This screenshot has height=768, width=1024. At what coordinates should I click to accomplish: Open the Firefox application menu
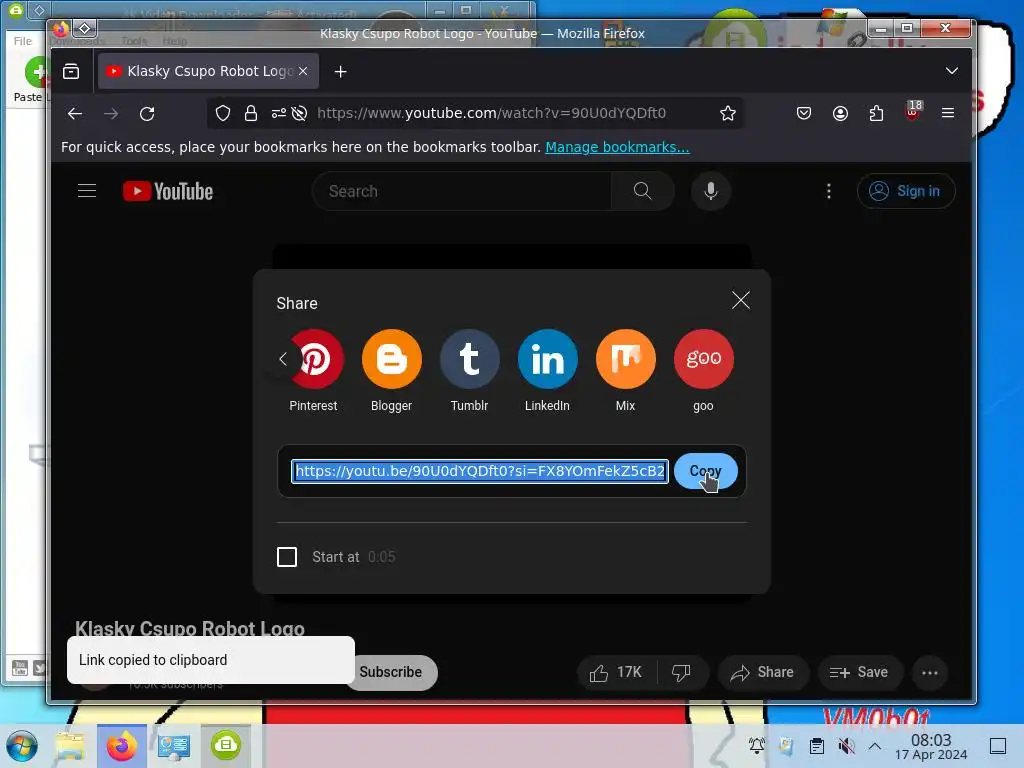point(948,114)
